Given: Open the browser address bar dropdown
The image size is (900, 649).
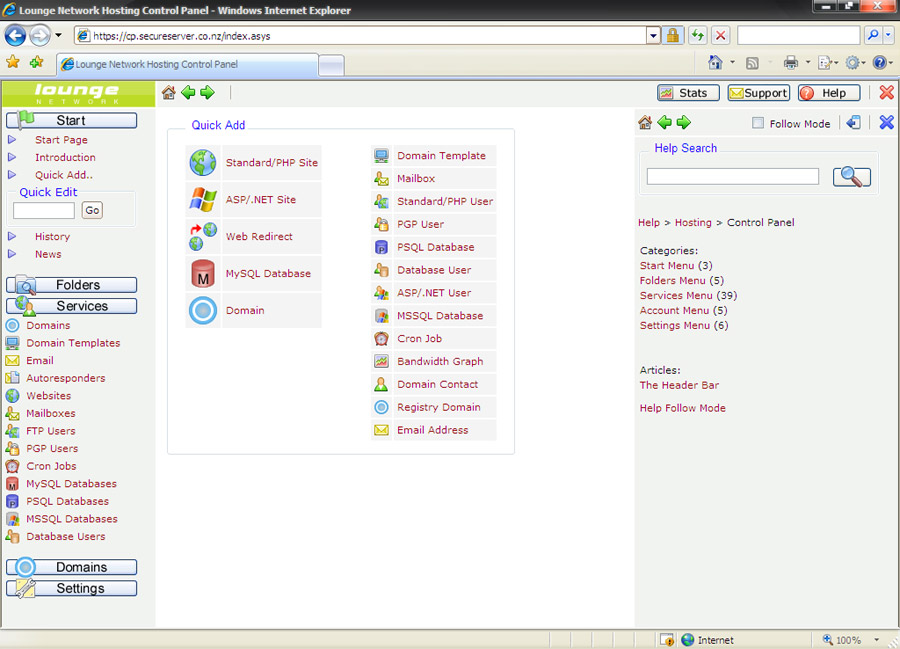Looking at the screenshot, I should pos(653,36).
